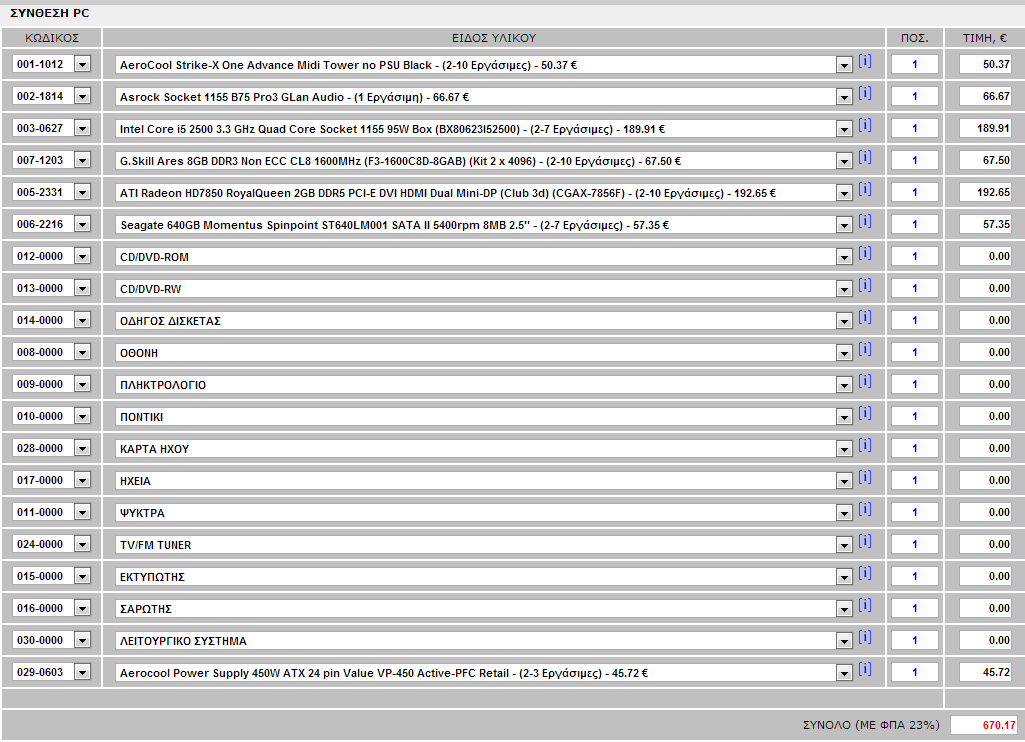Show info for ΟΔΗΓΟΣ ΔΙΣΚΕΤΑΣ row

[x=864, y=317]
